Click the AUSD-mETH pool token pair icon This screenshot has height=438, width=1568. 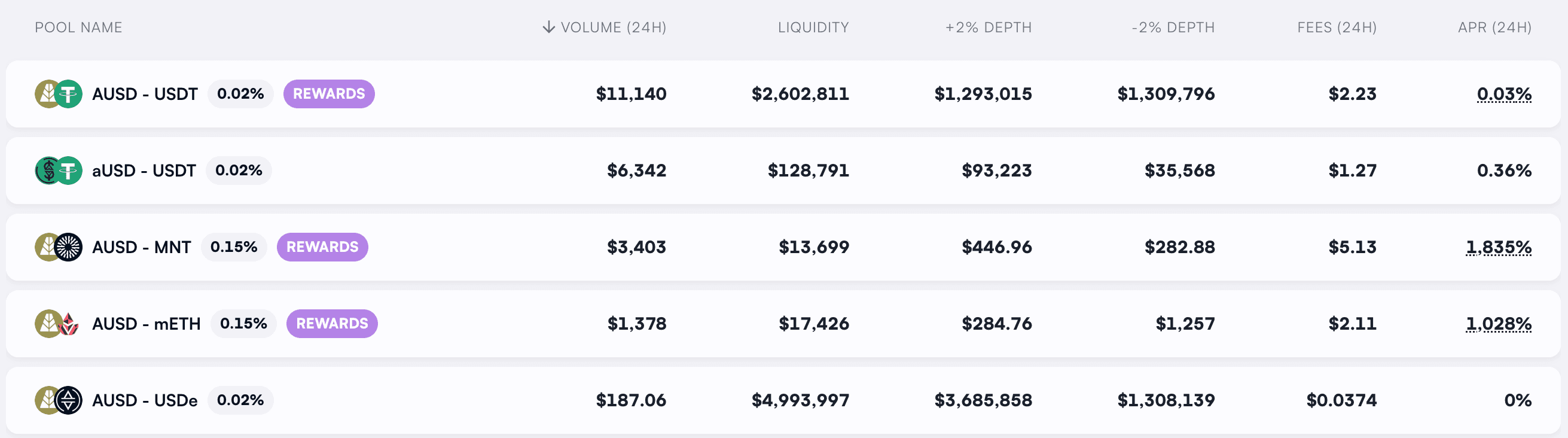[59, 324]
